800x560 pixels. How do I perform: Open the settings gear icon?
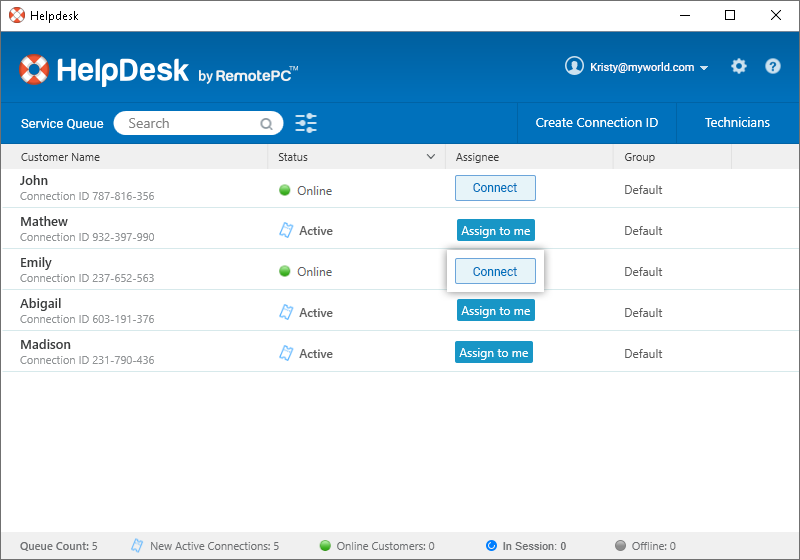[739, 67]
